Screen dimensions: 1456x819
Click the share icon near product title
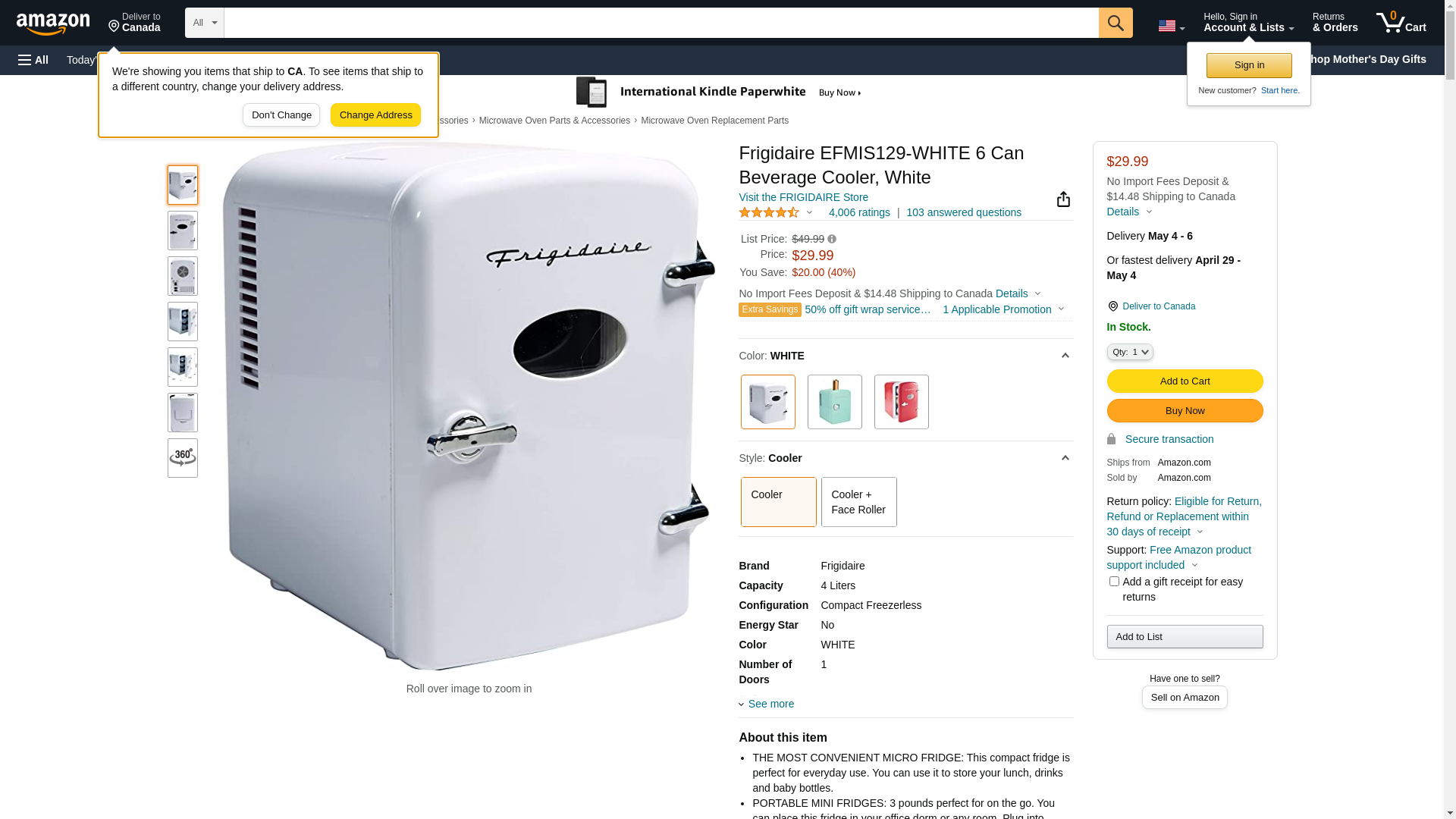(x=1063, y=199)
